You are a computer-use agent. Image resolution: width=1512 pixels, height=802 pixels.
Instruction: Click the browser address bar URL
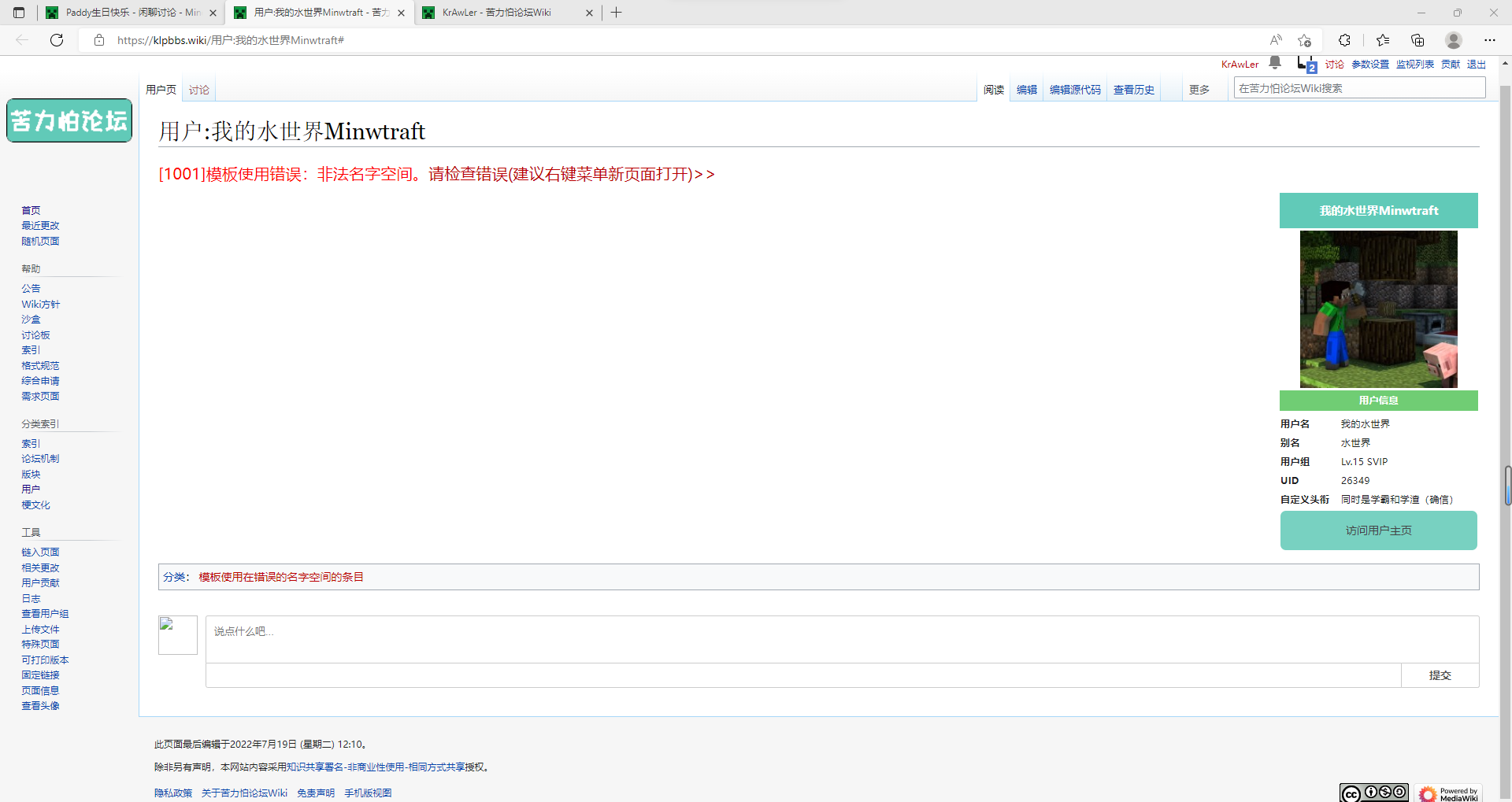tap(231, 40)
